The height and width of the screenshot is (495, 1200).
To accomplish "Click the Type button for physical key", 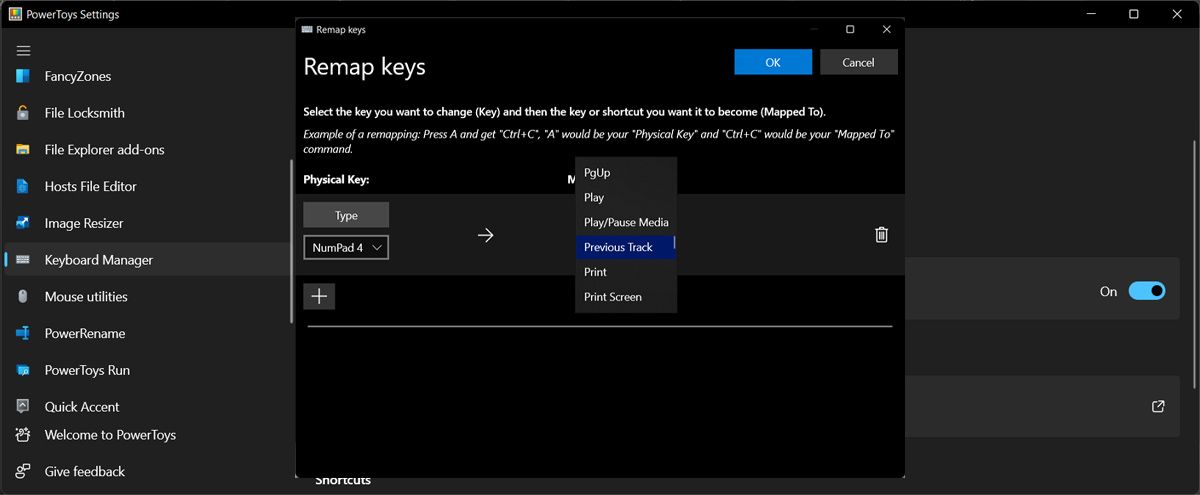I will pos(346,215).
